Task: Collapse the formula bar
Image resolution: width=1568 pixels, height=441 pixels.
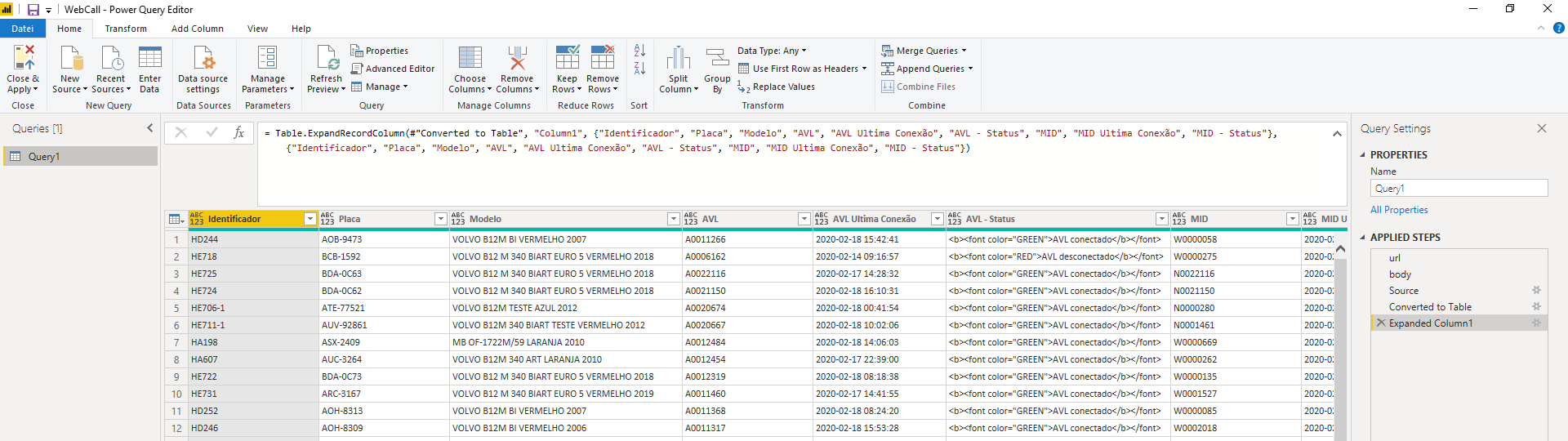Action: (x=1337, y=133)
